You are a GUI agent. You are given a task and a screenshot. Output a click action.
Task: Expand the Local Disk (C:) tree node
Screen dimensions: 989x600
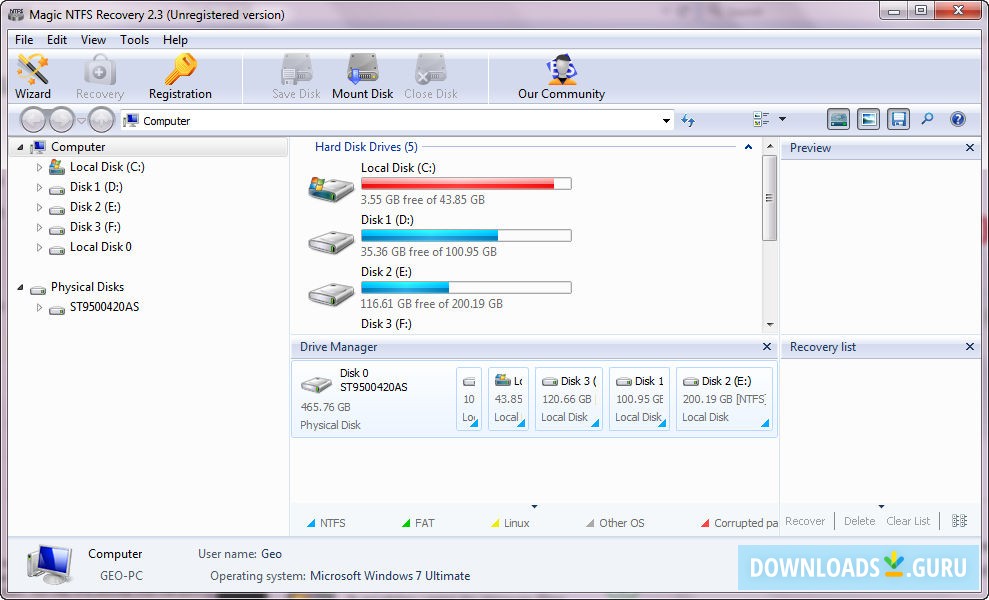point(39,167)
